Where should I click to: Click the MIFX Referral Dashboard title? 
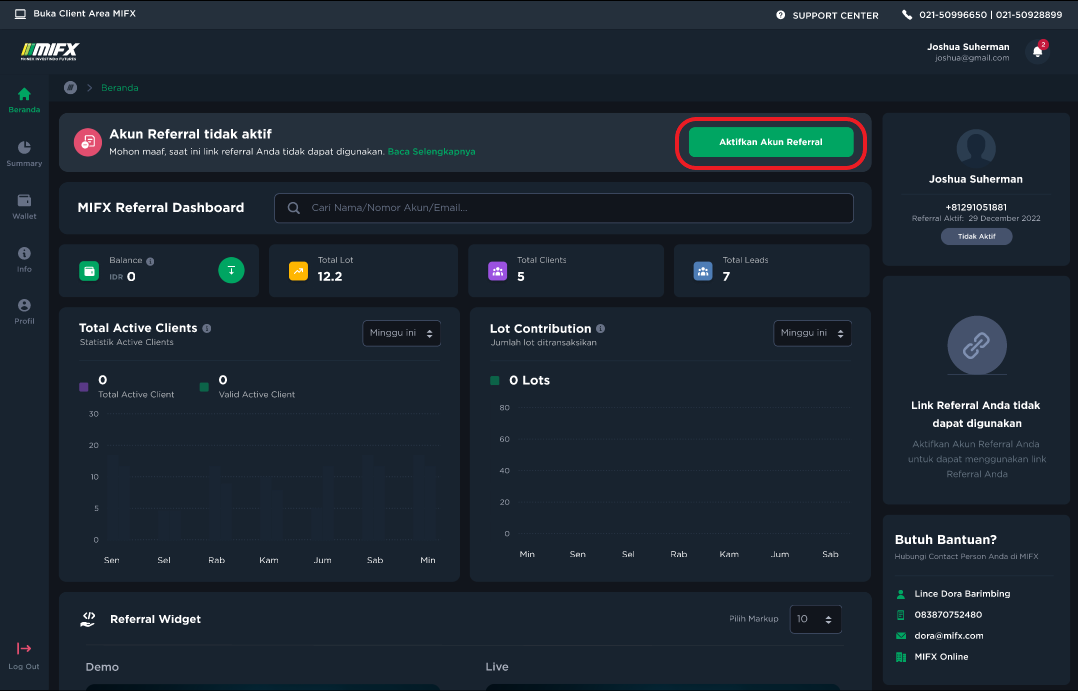pyautogui.click(x=161, y=208)
